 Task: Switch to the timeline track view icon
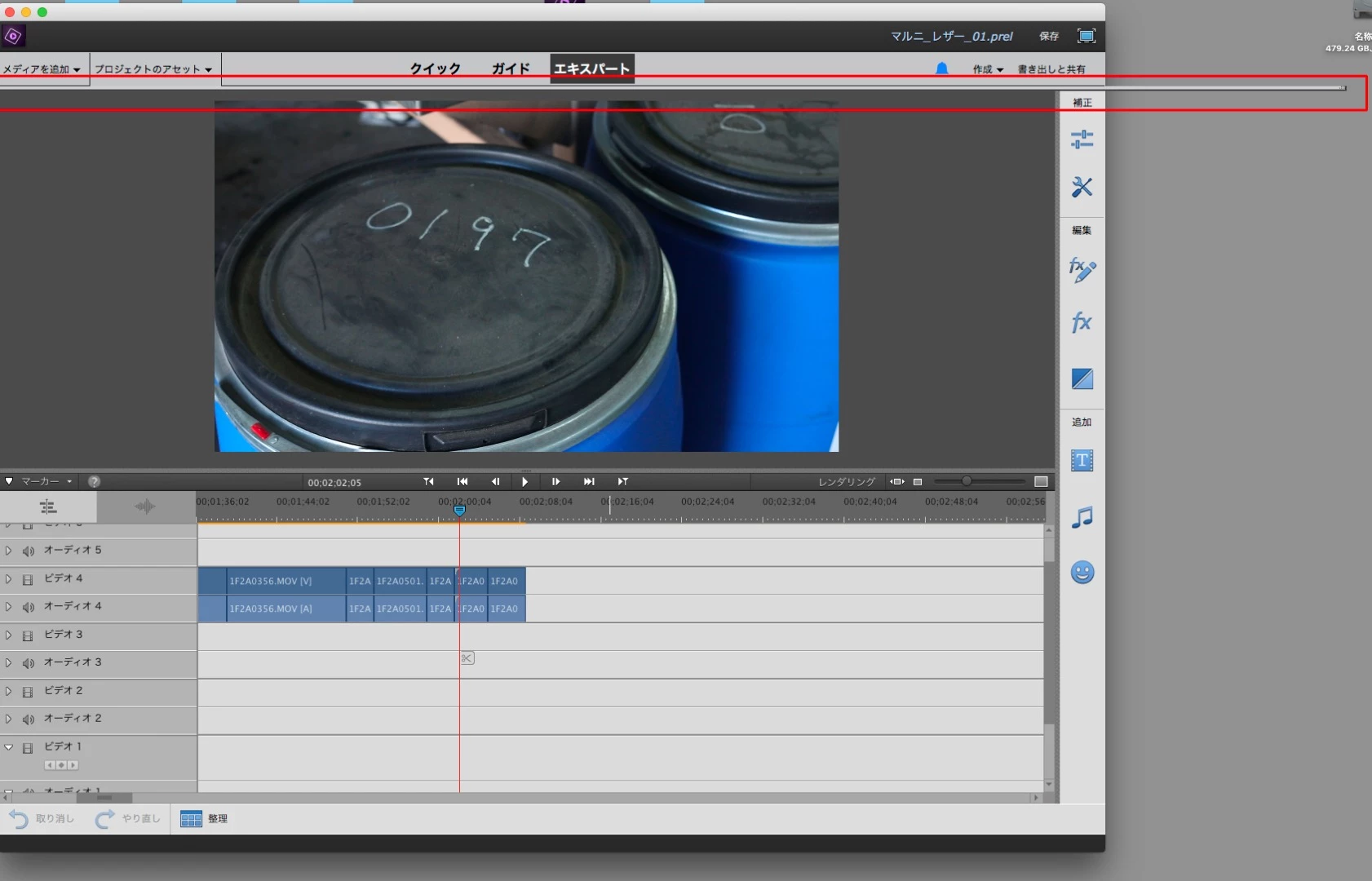[48, 507]
